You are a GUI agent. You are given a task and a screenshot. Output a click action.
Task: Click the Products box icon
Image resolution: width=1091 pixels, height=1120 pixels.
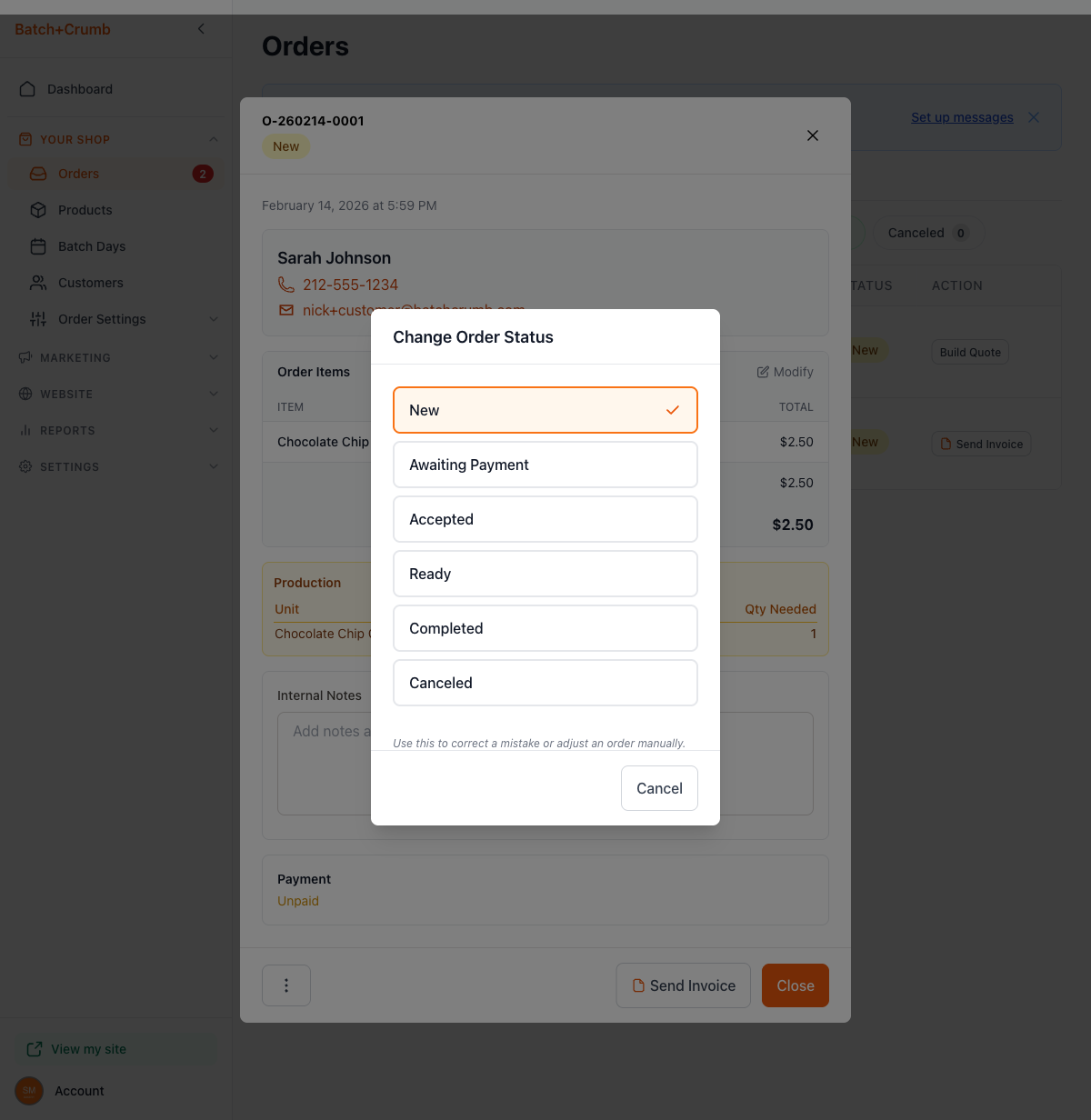tap(38, 210)
